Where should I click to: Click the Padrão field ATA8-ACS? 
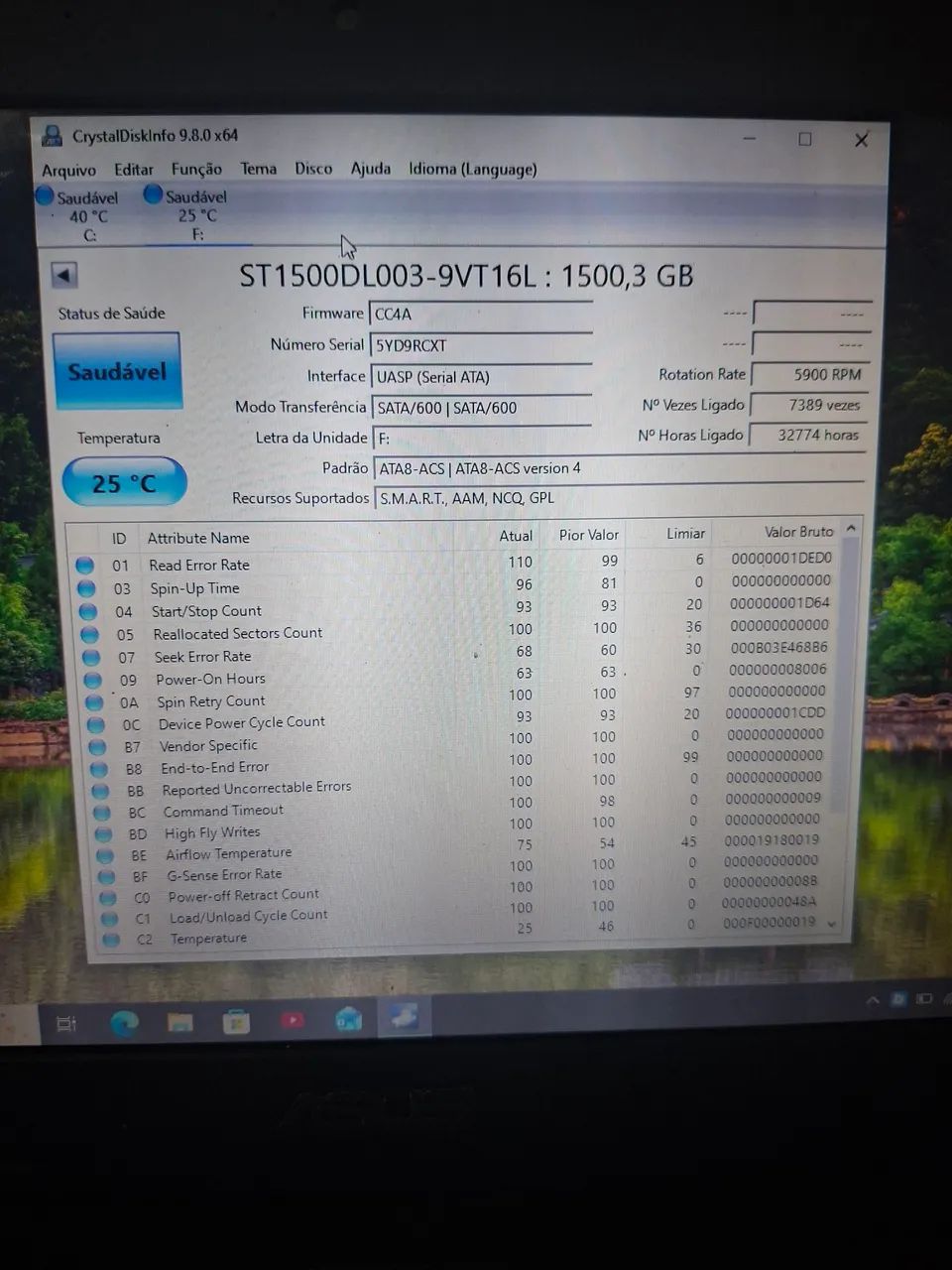(x=620, y=468)
